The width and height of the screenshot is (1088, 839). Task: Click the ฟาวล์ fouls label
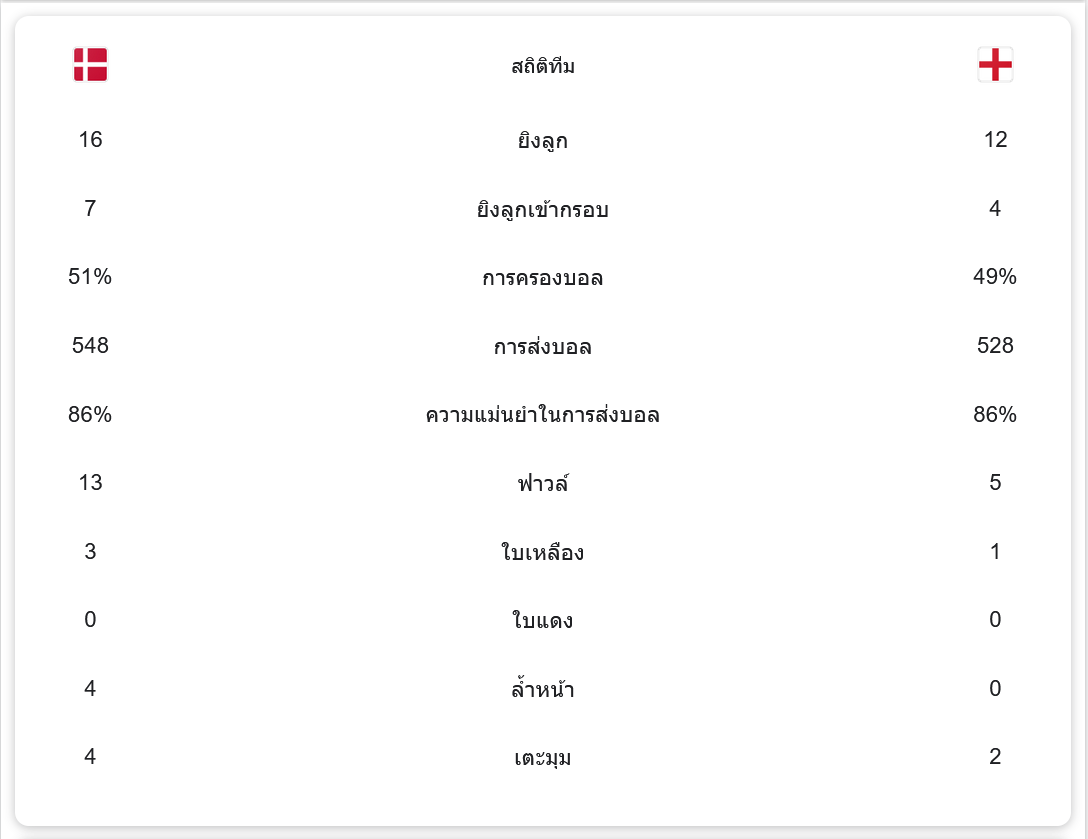pyautogui.click(x=543, y=484)
